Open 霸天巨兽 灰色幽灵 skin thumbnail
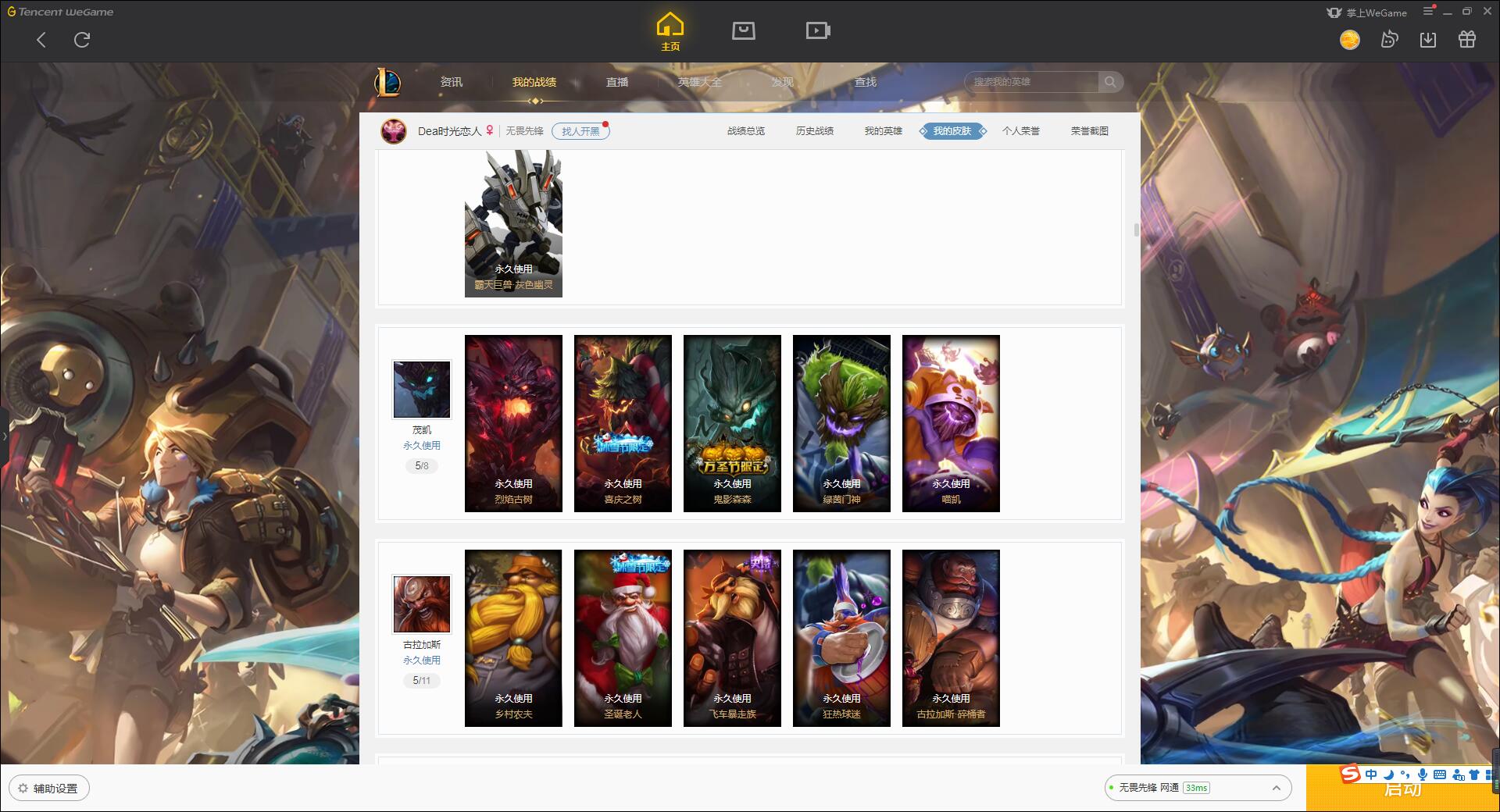 (513, 223)
